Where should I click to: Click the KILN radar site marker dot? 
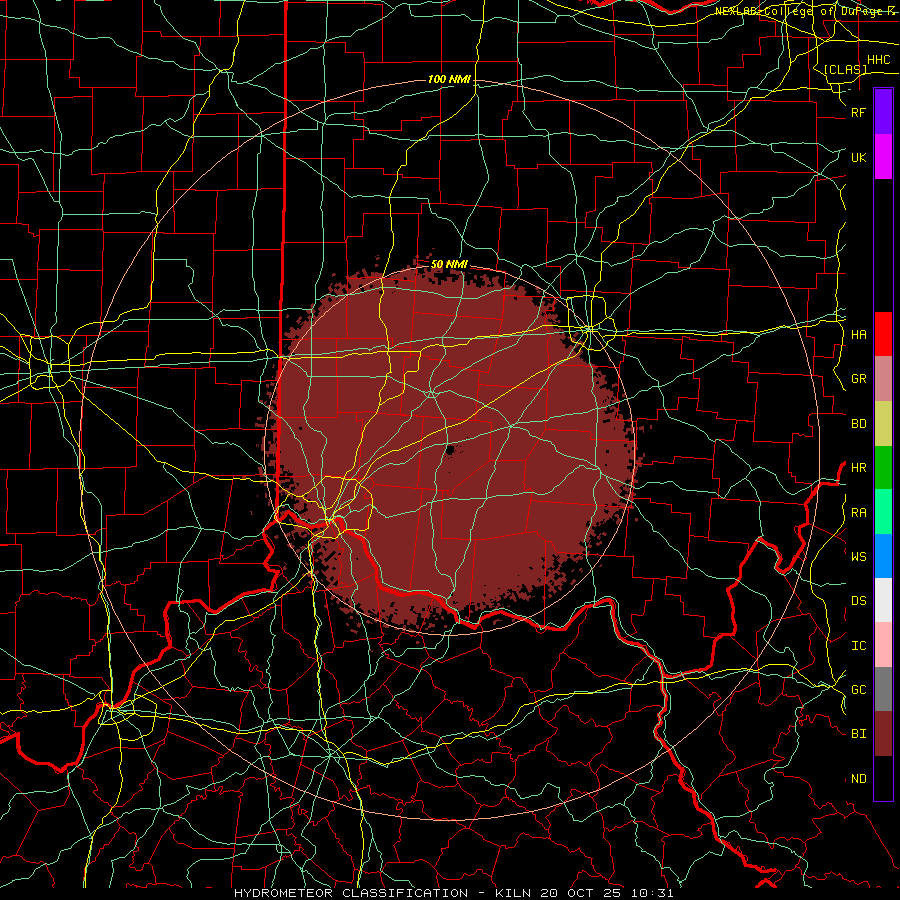(450, 450)
